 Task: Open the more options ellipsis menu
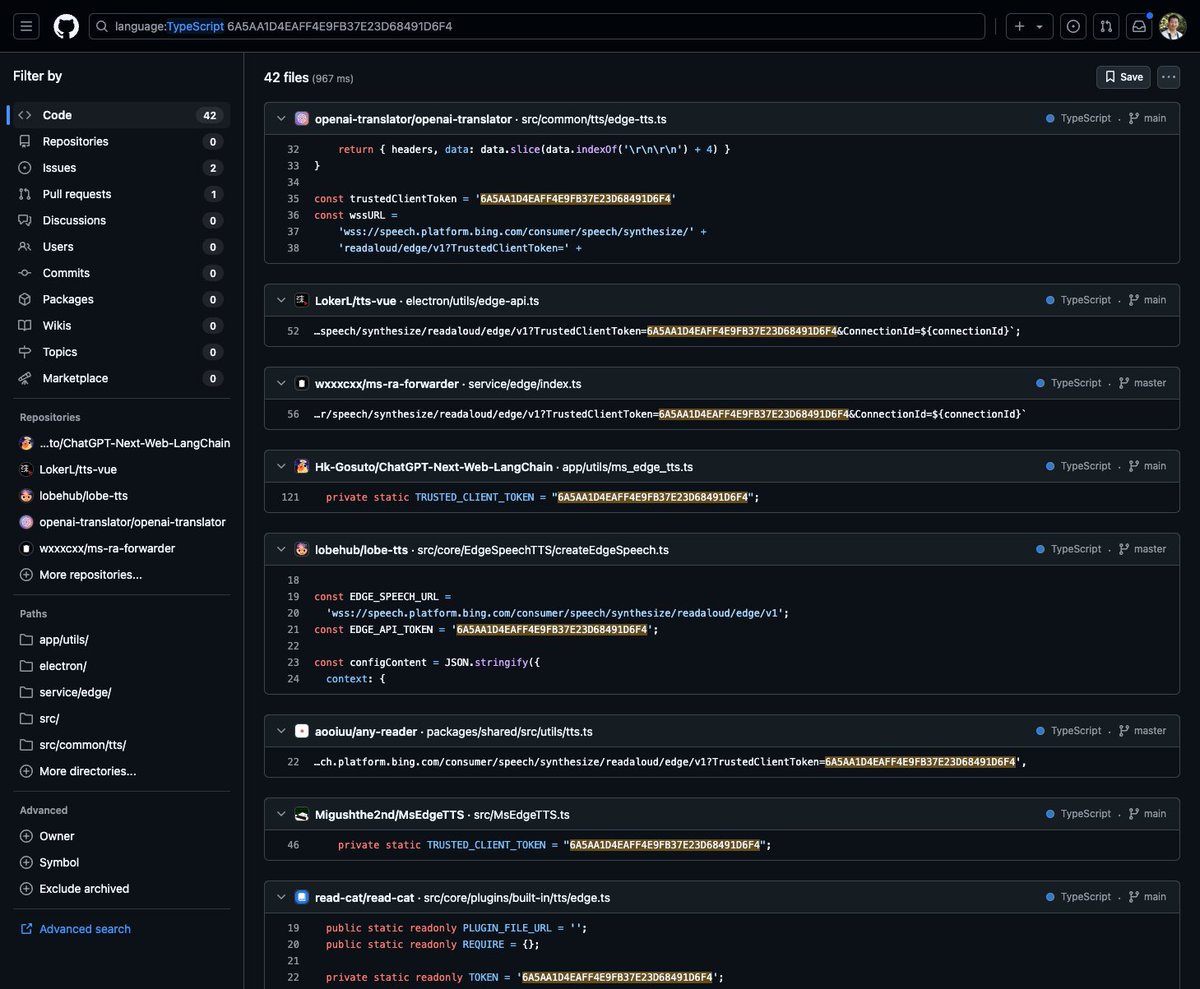point(1169,77)
